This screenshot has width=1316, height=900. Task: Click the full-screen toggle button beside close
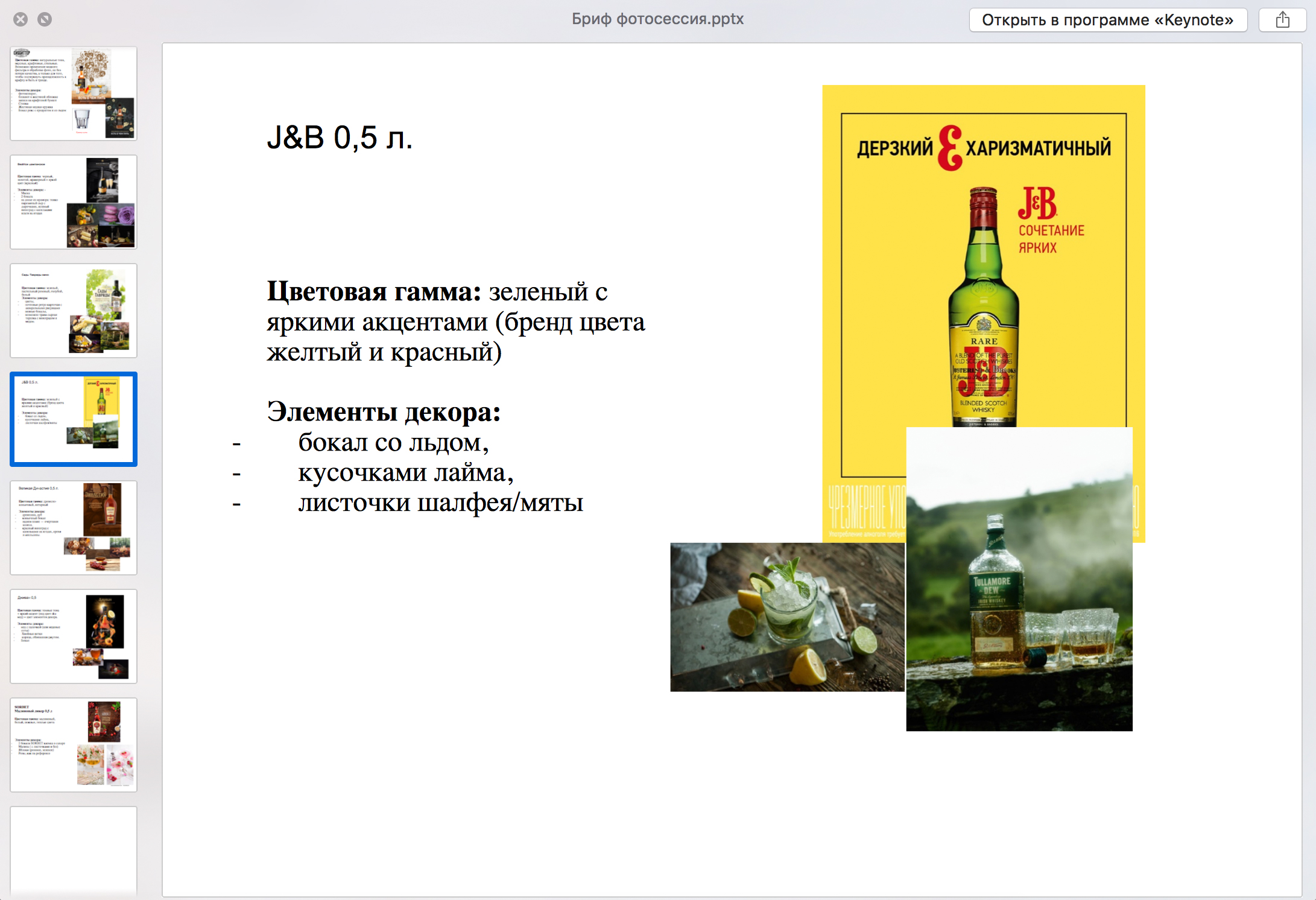click(x=45, y=19)
